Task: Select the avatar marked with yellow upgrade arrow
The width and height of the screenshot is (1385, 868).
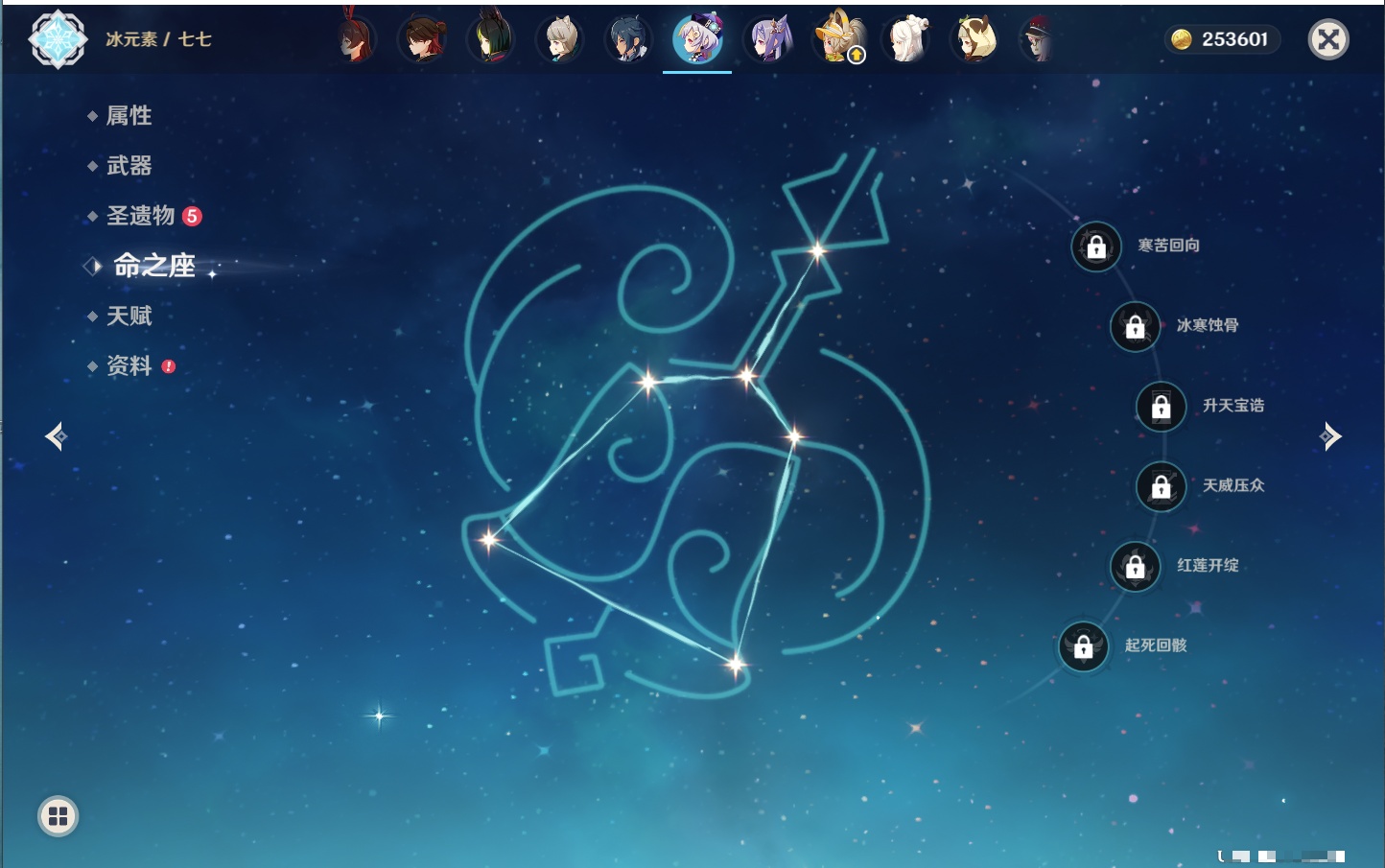Action: coord(838,39)
